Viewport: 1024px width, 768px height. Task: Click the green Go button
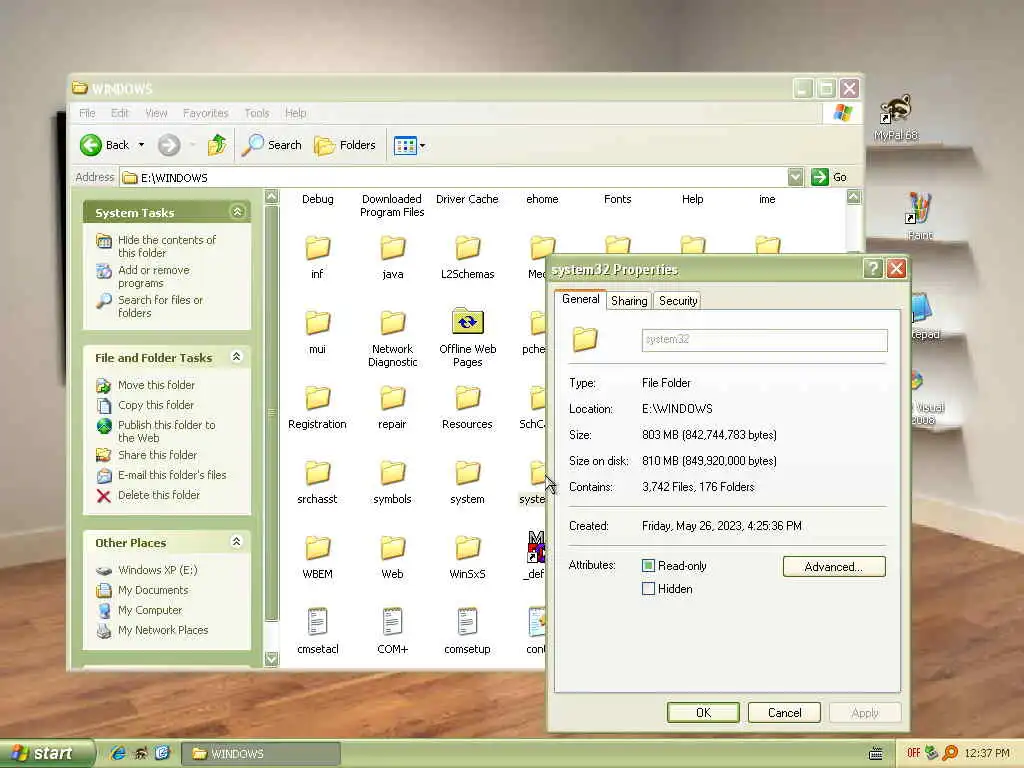coord(829,177)
